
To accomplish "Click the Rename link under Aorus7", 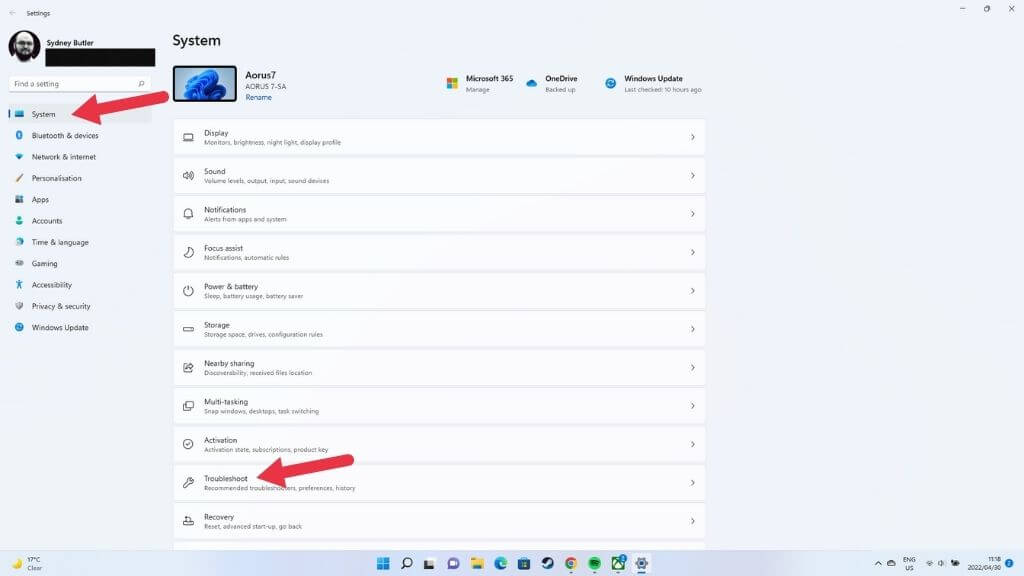I will tap(258, 97).
